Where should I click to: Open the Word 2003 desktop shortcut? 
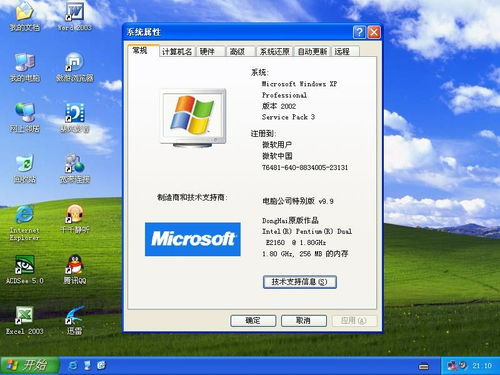74,17
